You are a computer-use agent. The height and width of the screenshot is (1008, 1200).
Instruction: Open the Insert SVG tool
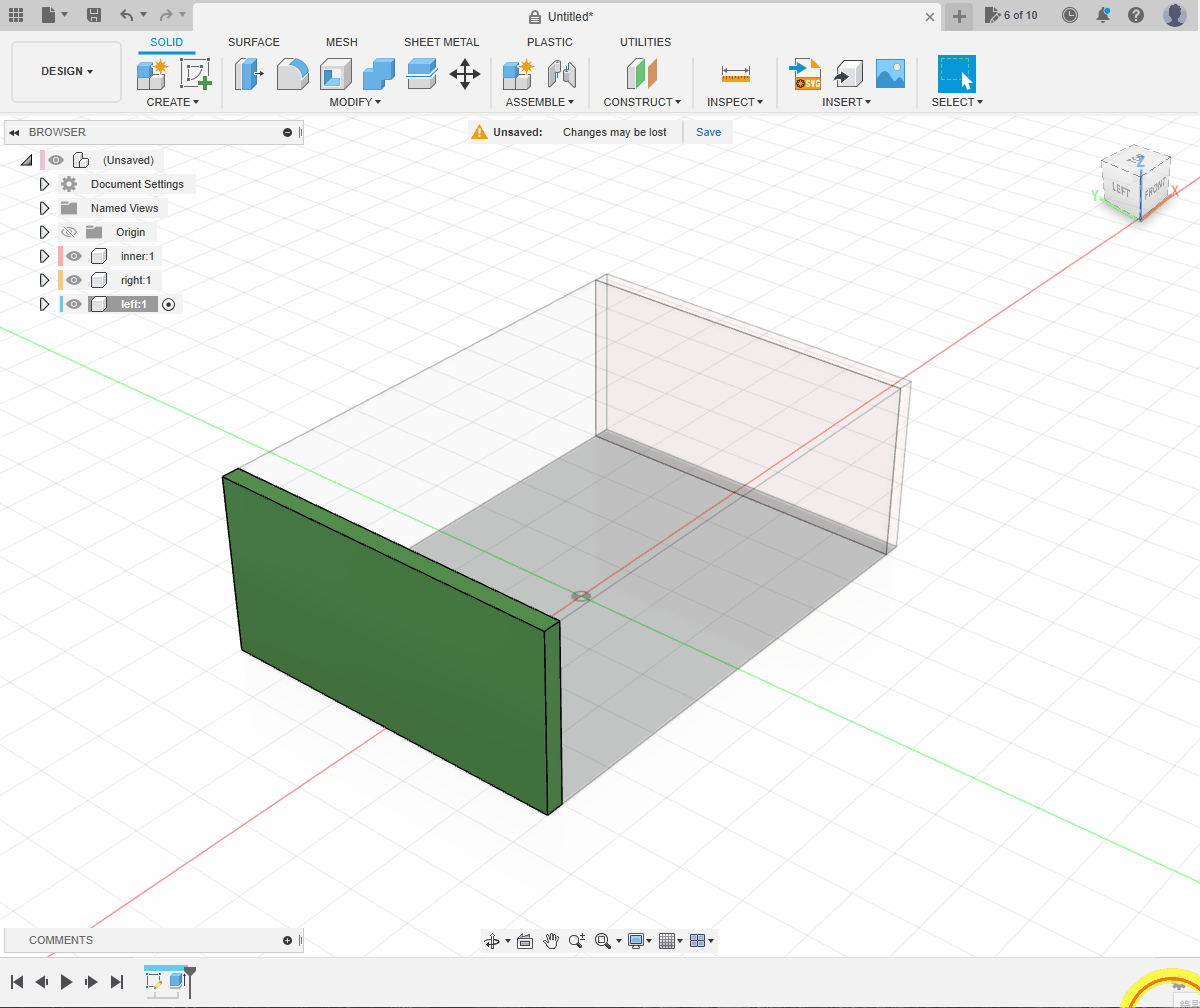805,75
